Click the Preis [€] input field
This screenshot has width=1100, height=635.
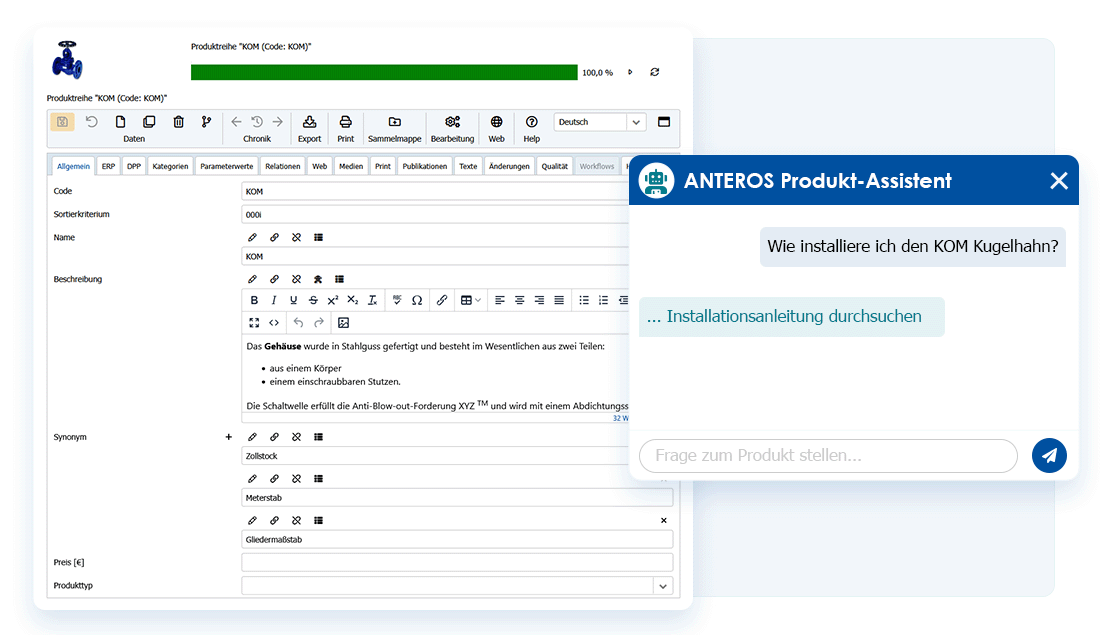[x=457, y=562]
